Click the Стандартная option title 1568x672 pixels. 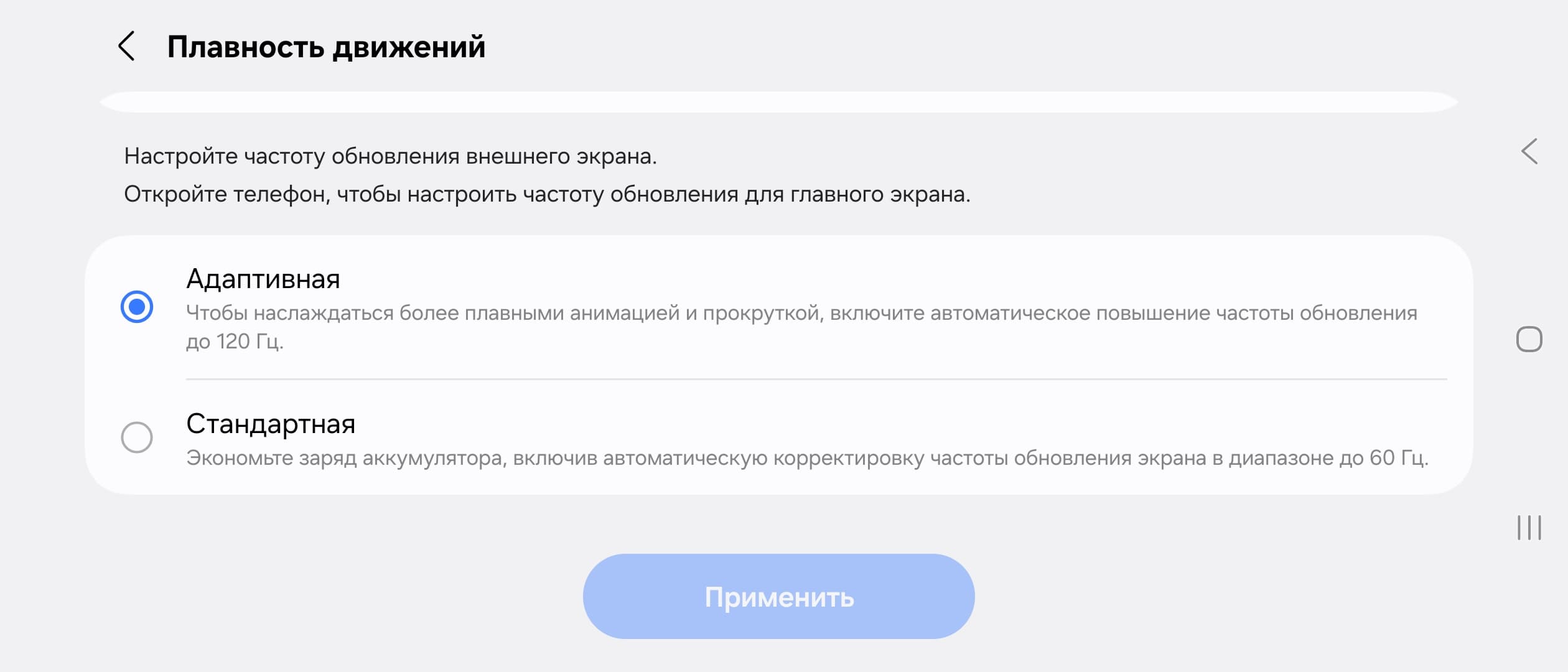click(271, 424)
